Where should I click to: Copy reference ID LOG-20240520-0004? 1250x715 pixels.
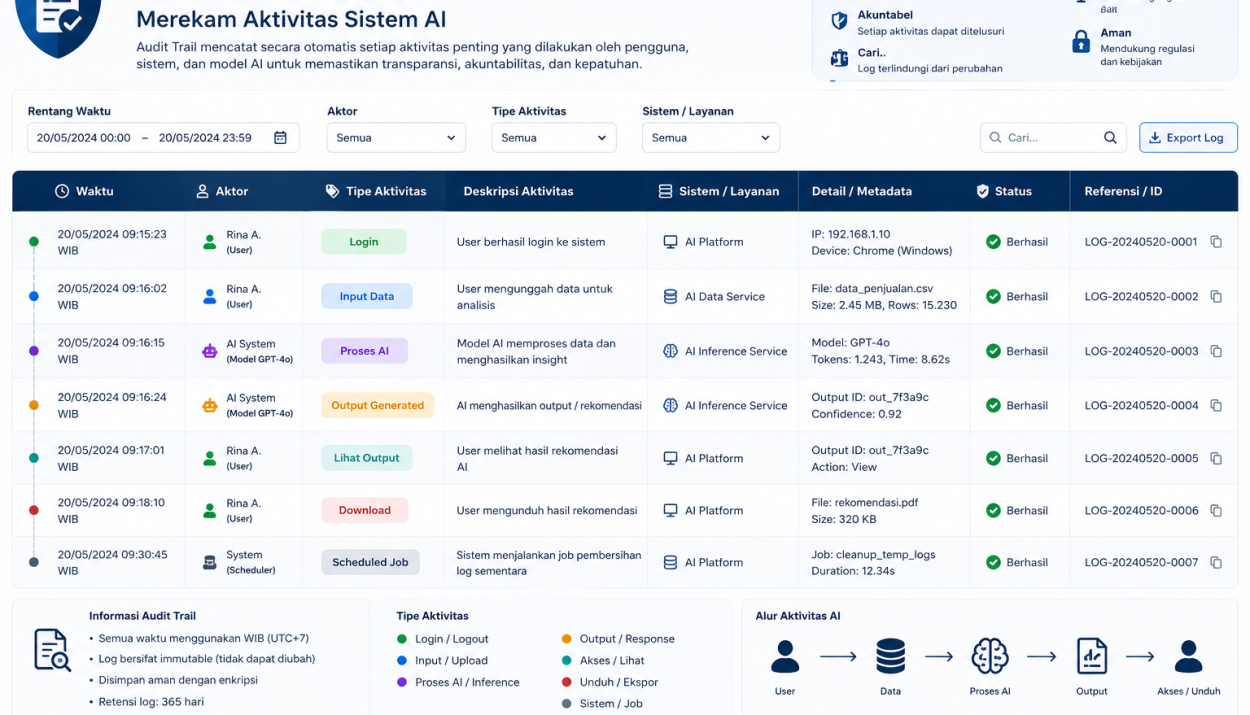(x=1216, y=406)
